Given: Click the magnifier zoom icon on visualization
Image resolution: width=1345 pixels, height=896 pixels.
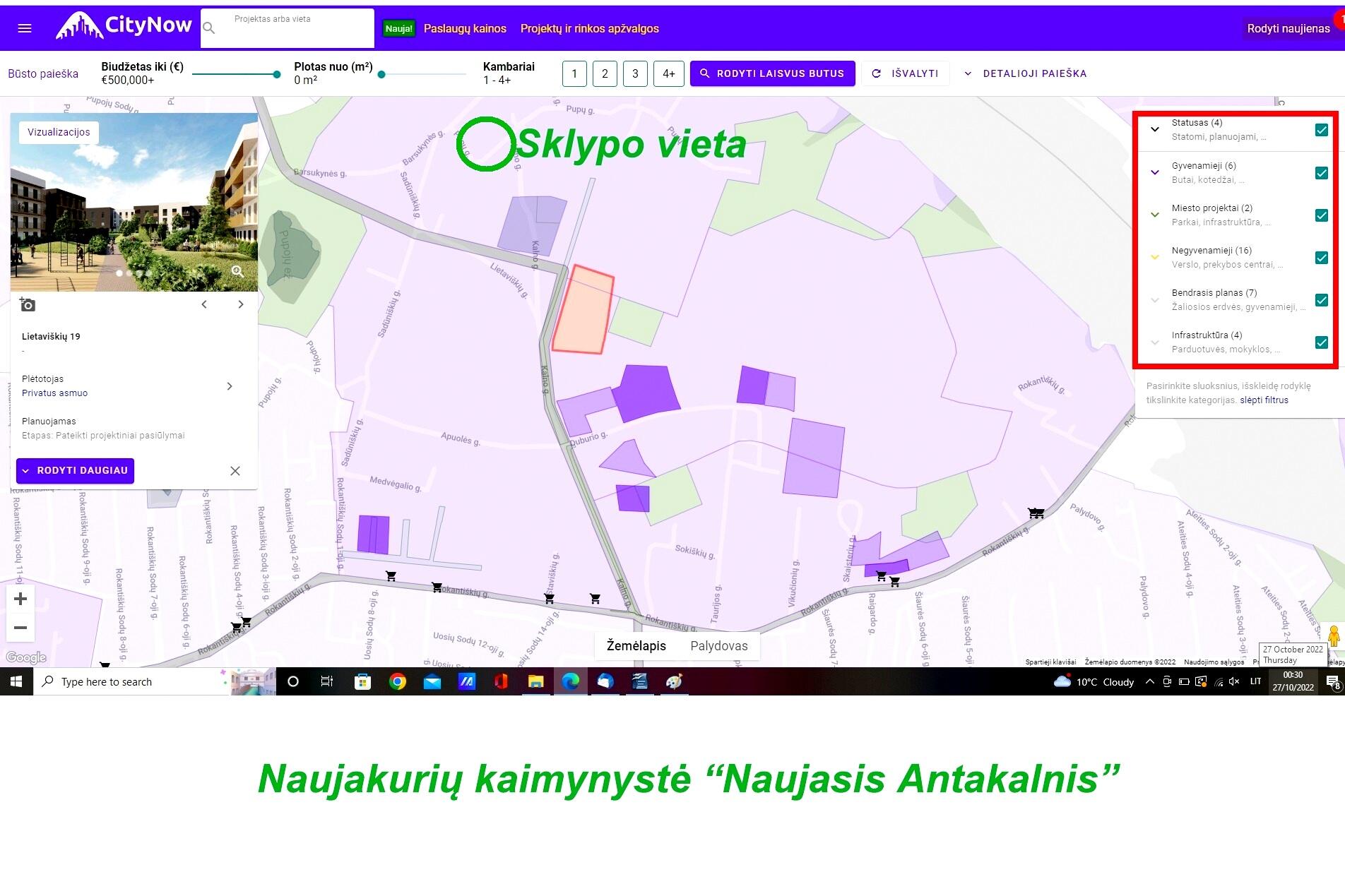Looking at the screenshot, I should coord(237,272).
